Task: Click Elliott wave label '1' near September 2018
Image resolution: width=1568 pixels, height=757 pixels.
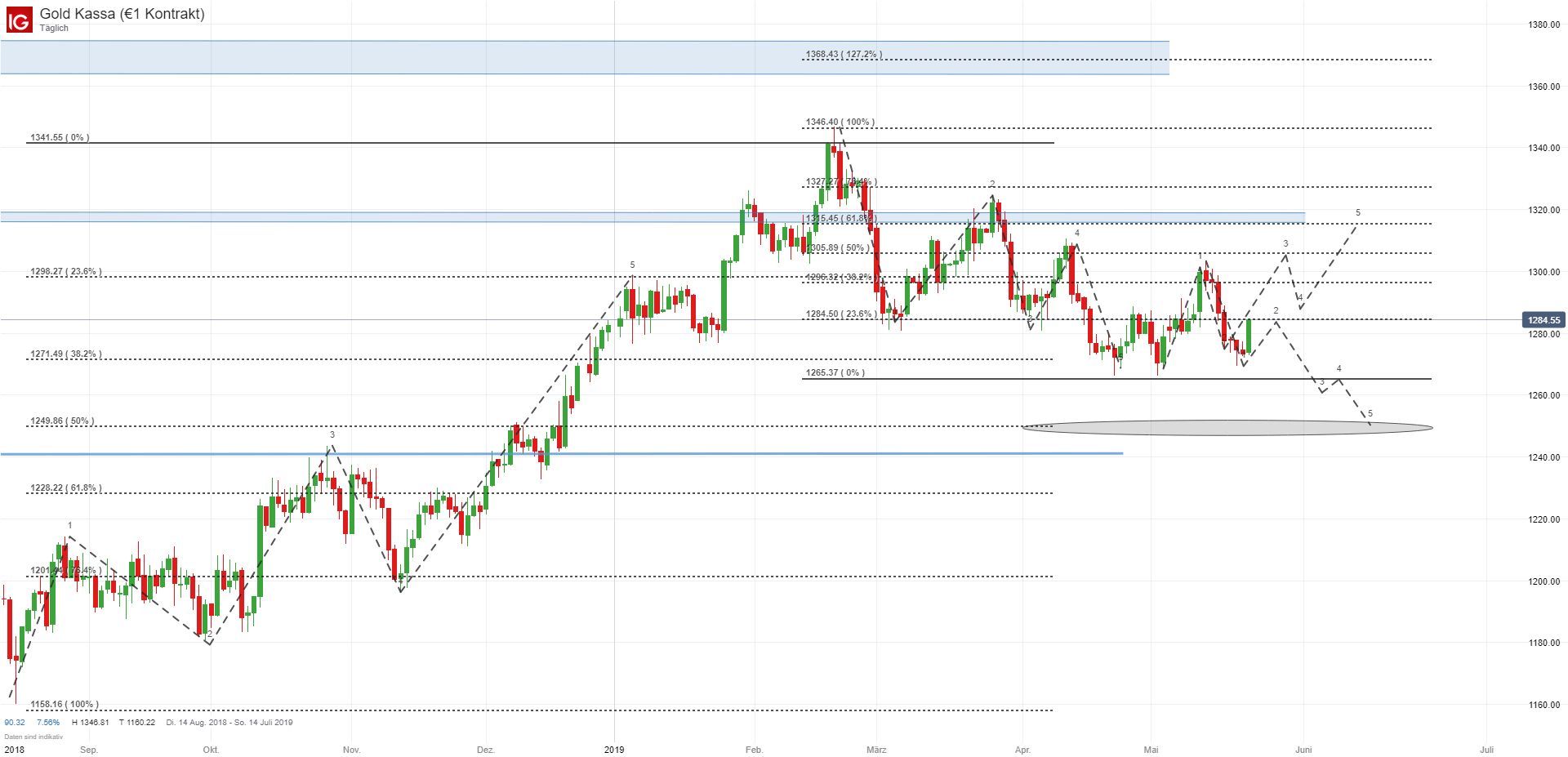Action: (x=70, y=526)
